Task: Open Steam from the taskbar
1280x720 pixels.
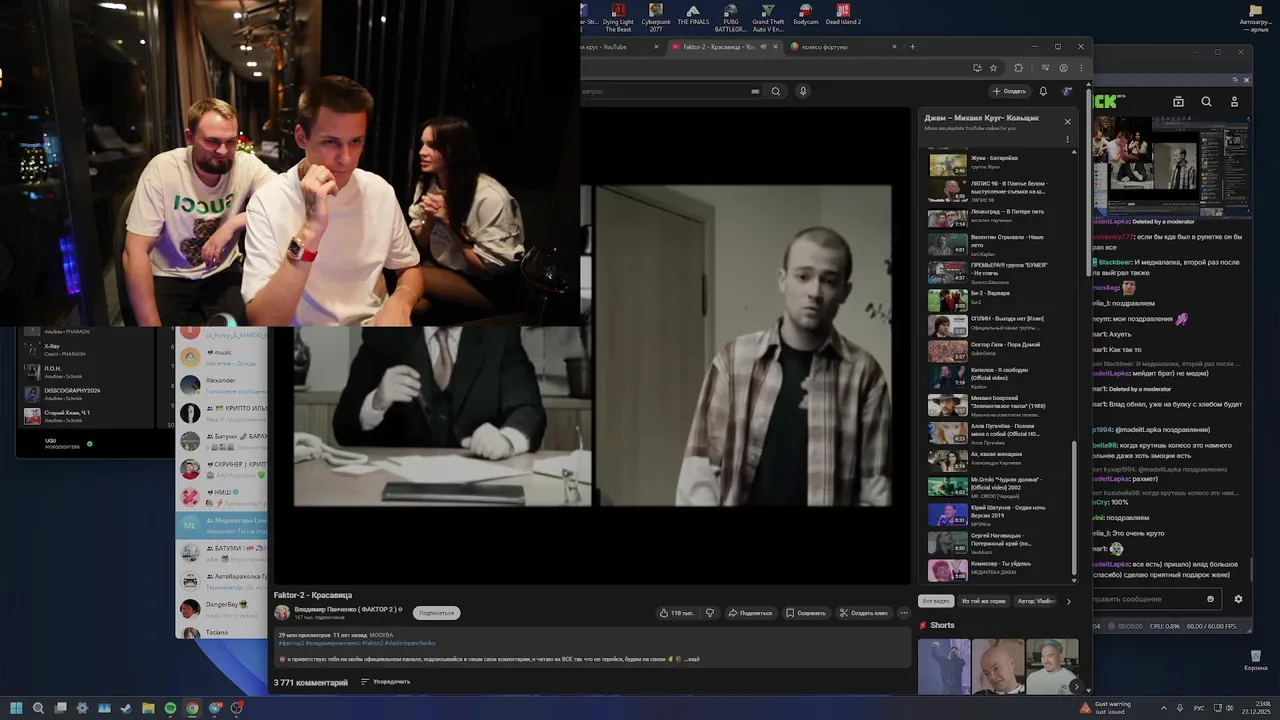Action: (x=125, y=708)
